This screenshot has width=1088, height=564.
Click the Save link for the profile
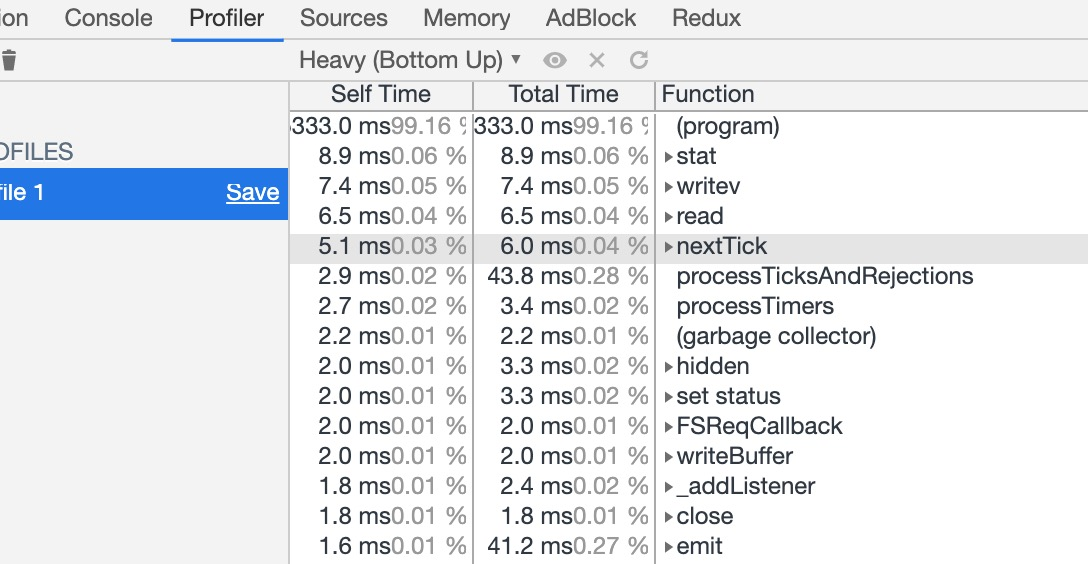tap(252, 192)
